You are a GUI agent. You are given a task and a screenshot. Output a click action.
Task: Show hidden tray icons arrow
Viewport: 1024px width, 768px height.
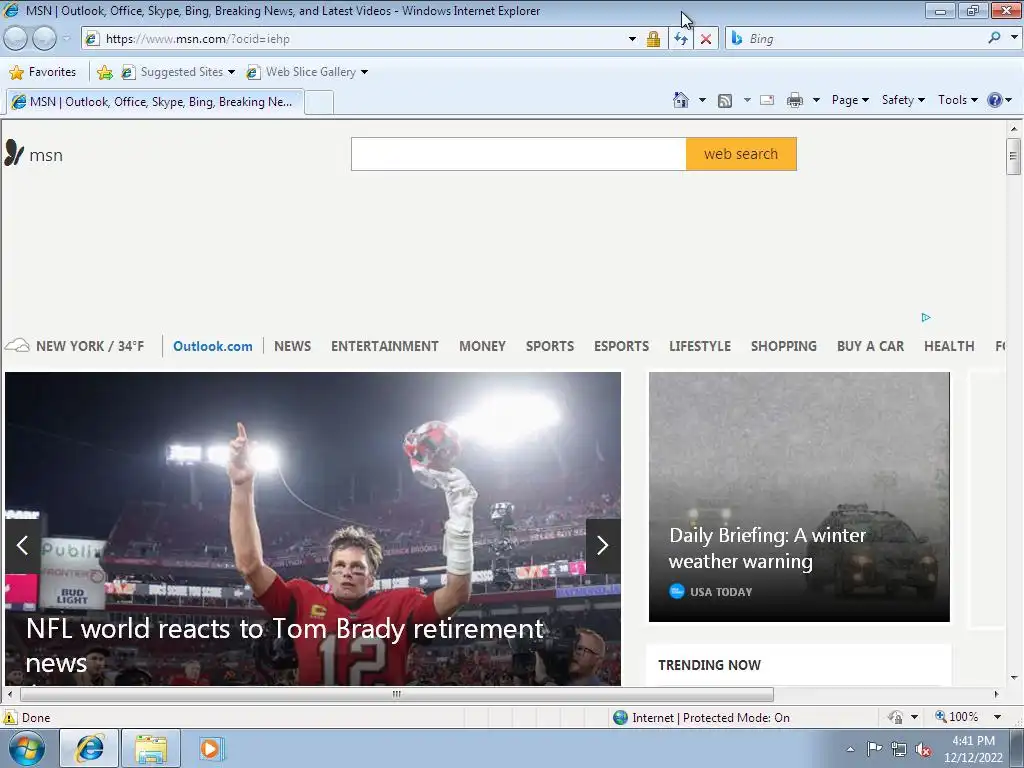coord(850,750)
